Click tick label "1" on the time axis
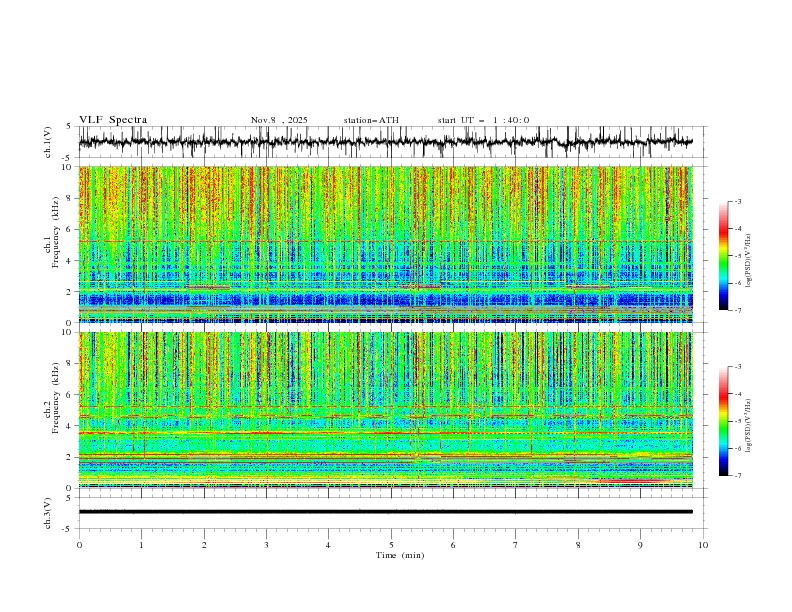The width and height of the screenshot is (792, 612). (141, 545)
